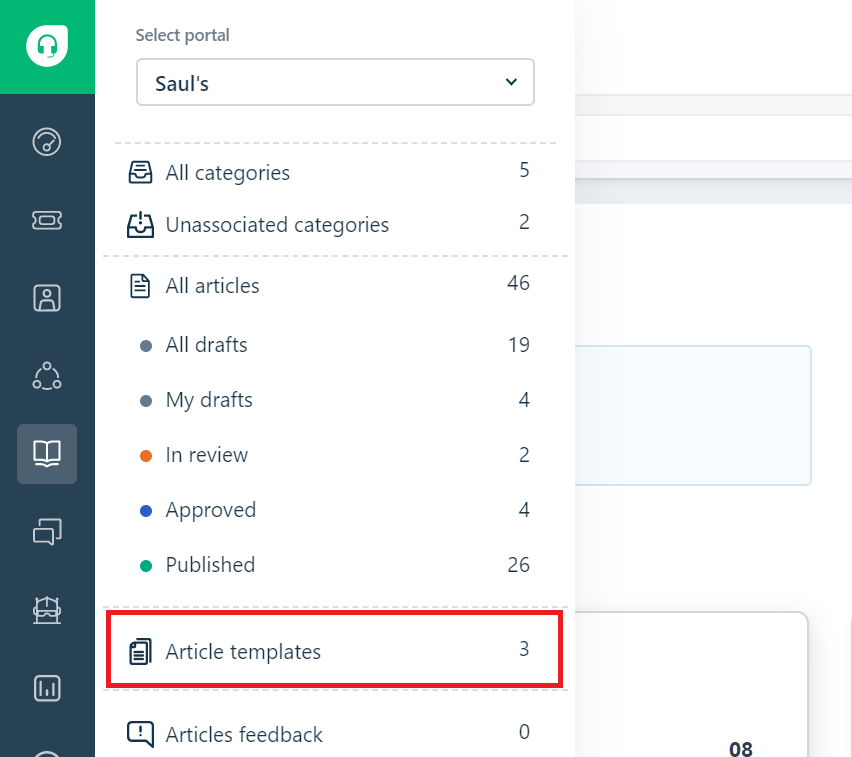Open the Forums chat bubbles icon
This screenshot has height=757, width=852.
(47, 531)
